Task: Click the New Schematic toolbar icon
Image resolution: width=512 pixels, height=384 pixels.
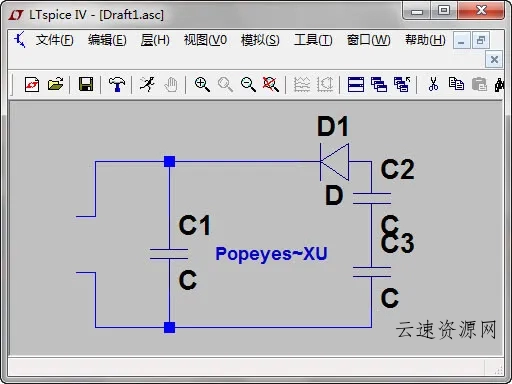Action: [32, 84]
